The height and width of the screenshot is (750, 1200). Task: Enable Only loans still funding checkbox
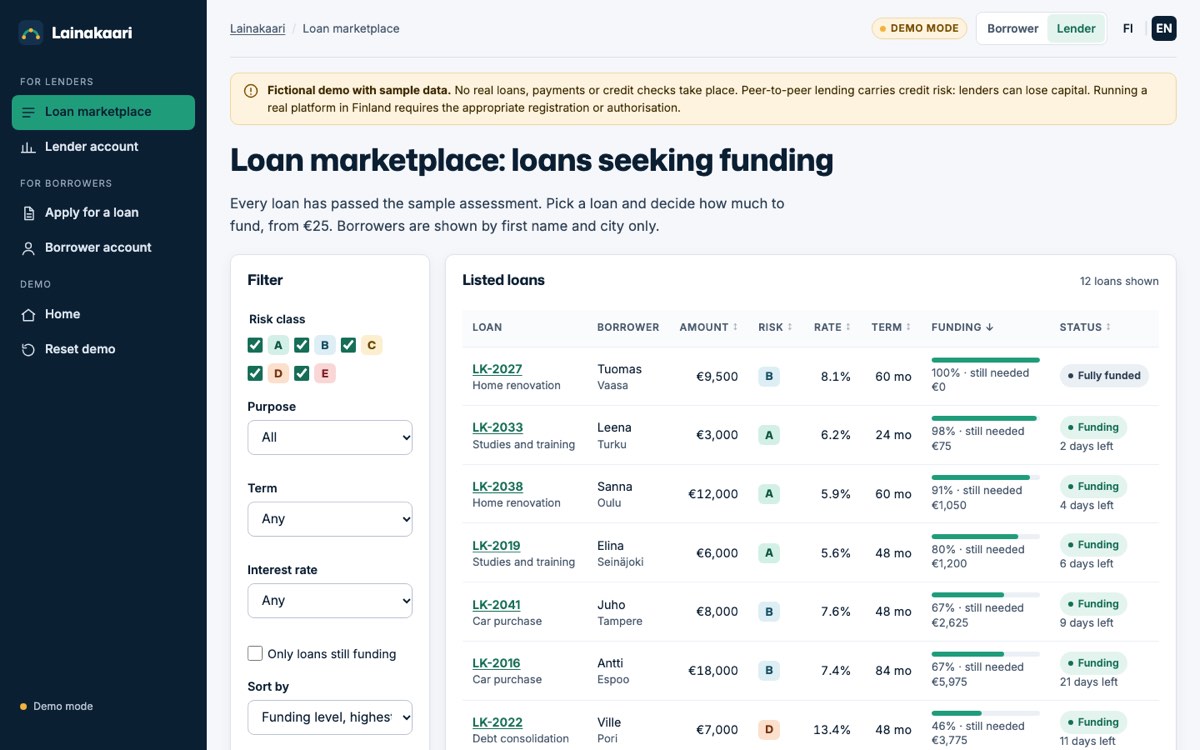[x=255, y=653]
